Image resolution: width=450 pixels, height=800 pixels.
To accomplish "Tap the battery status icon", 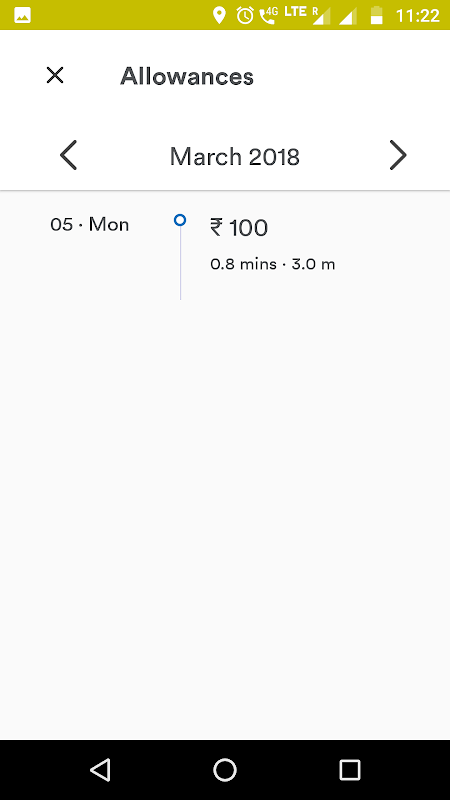I will point(377,15).
